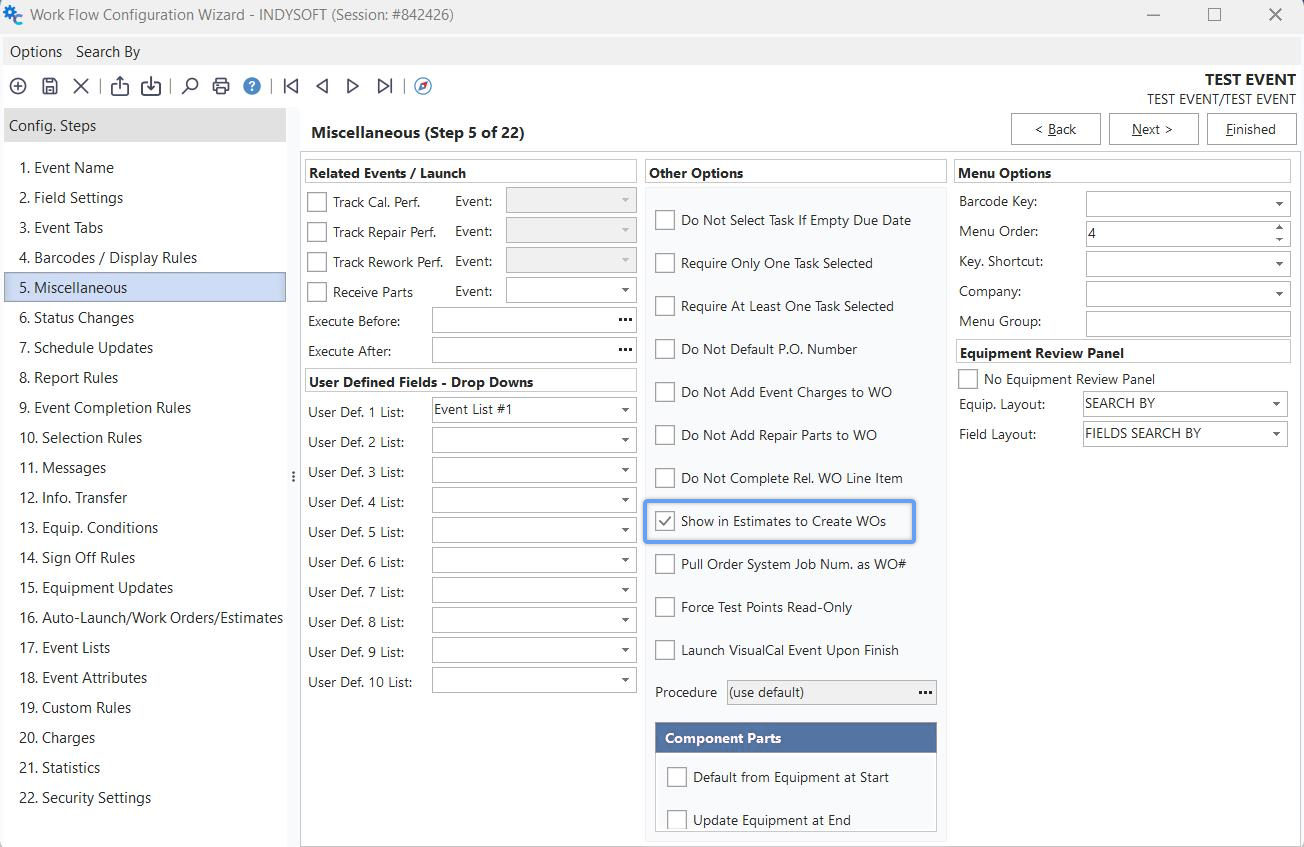The width and height of the screenshot is (1304, 847).
Task: Enable Track Cal. Perf. checkbox
Action: coord(317,202)
